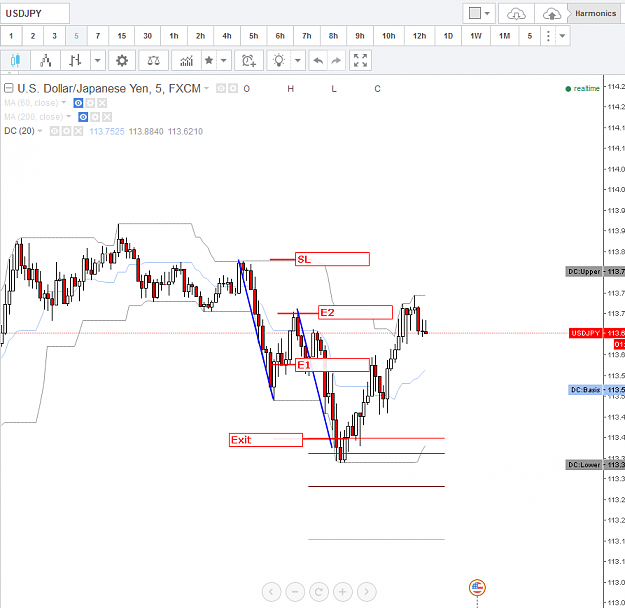Redo the last chart action
The height and width of the screenshot is (608, 625).
tap(336, 61)
